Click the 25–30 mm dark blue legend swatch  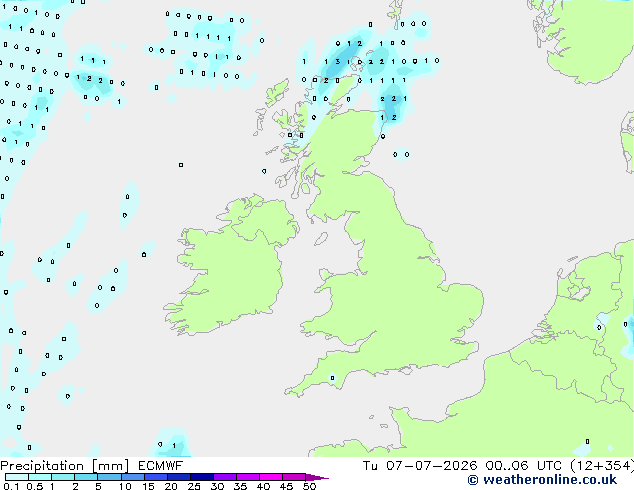point(201,477)
